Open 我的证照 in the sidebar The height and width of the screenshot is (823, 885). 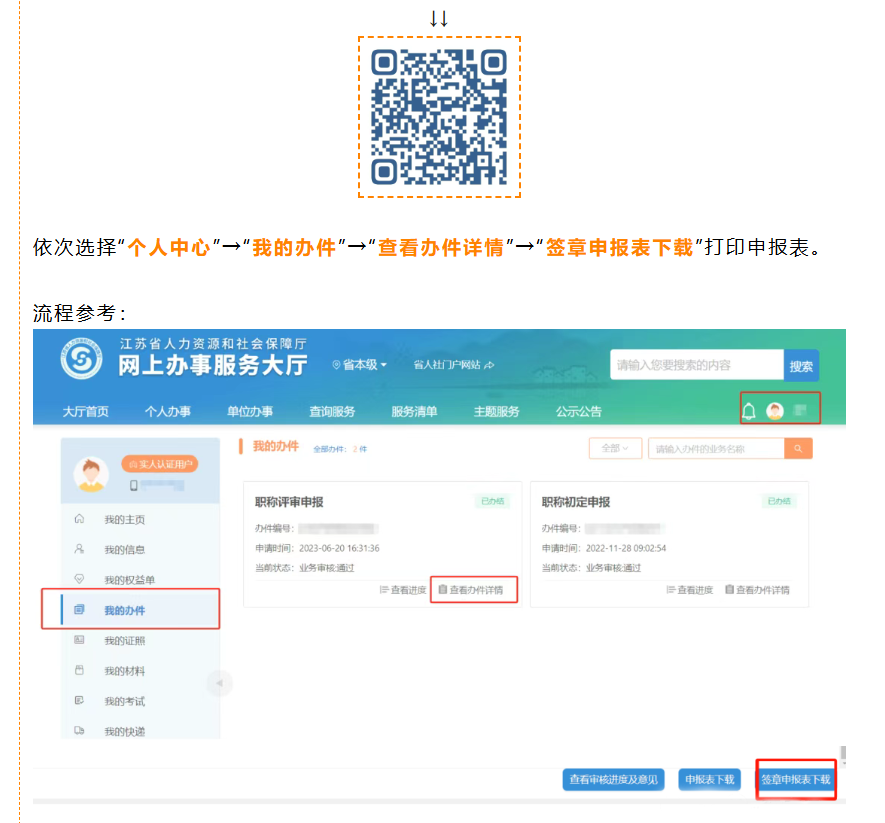[124, 641]
